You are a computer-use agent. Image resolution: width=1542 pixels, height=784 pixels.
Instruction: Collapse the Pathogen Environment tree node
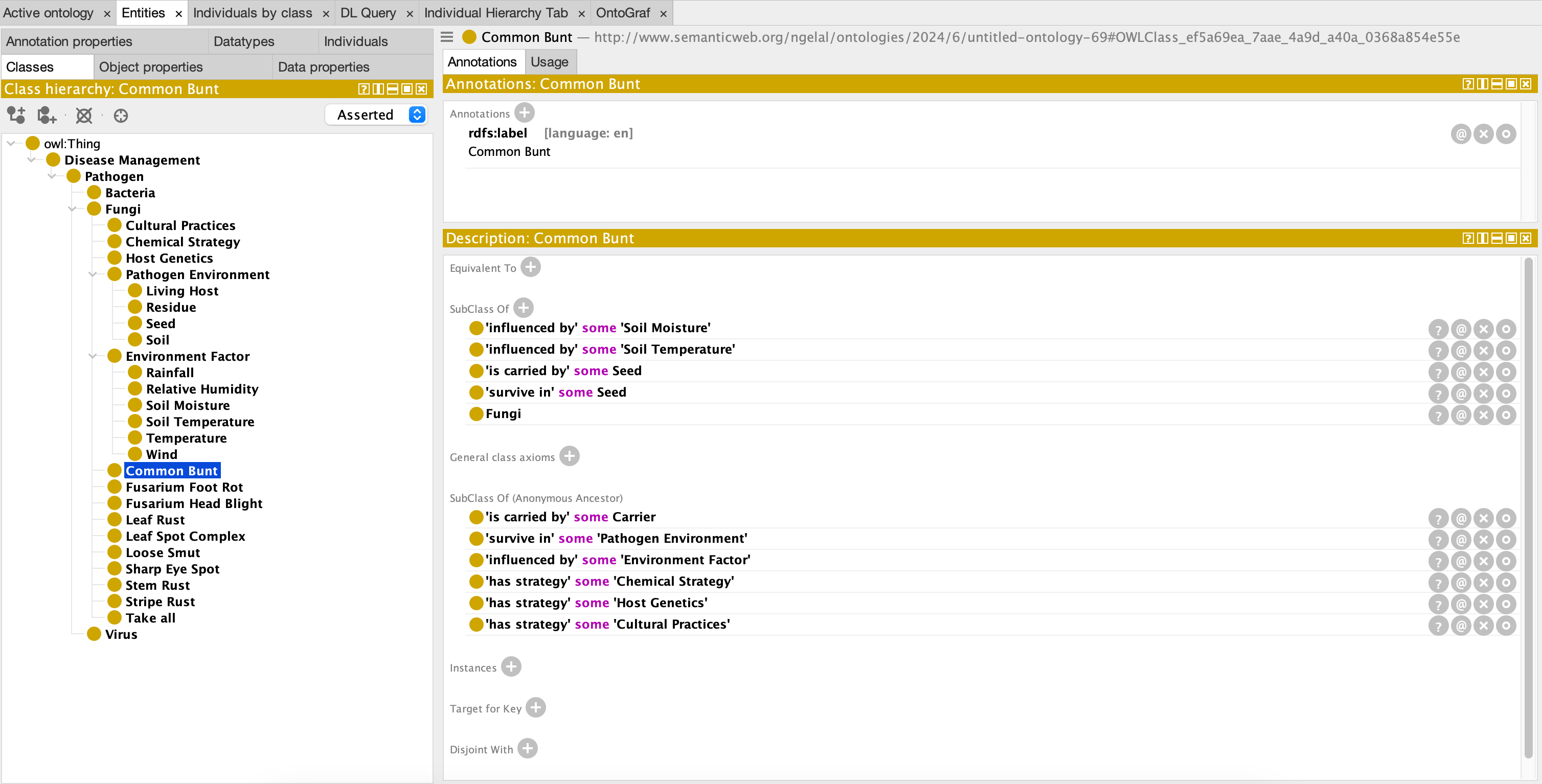[x=93, y=274]
